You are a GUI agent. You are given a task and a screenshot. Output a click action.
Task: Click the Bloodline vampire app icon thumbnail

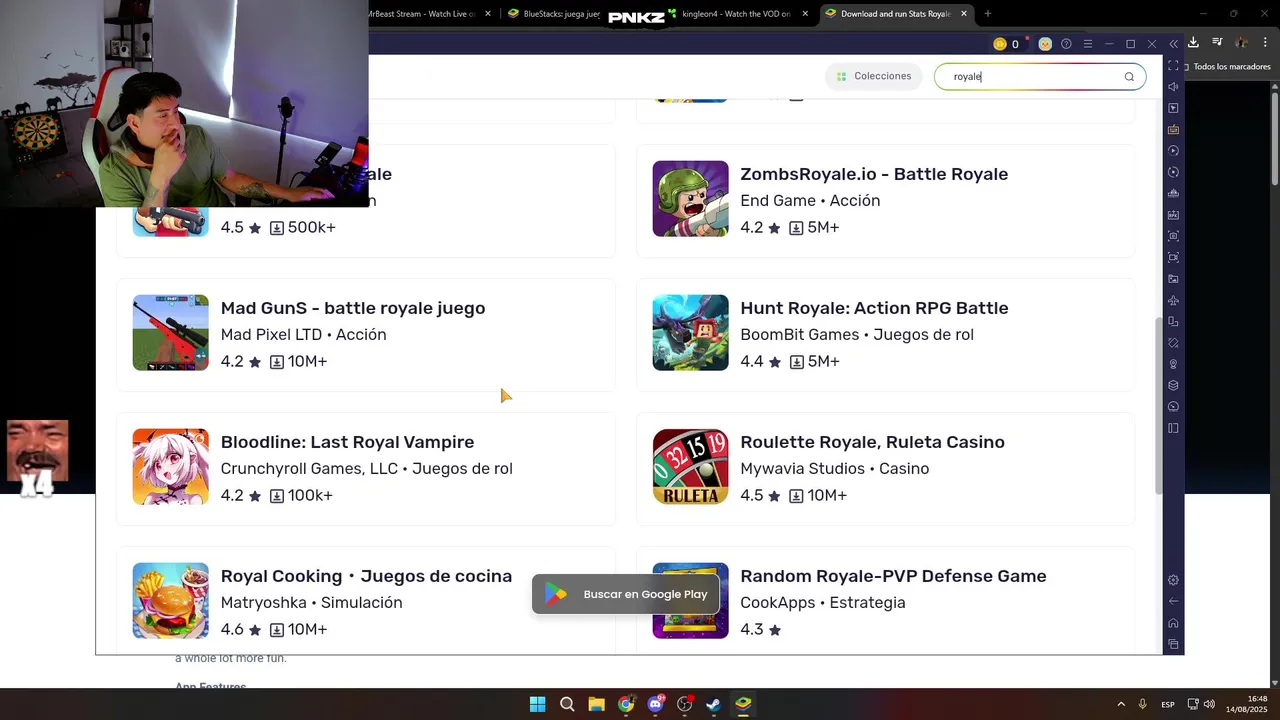171,467
